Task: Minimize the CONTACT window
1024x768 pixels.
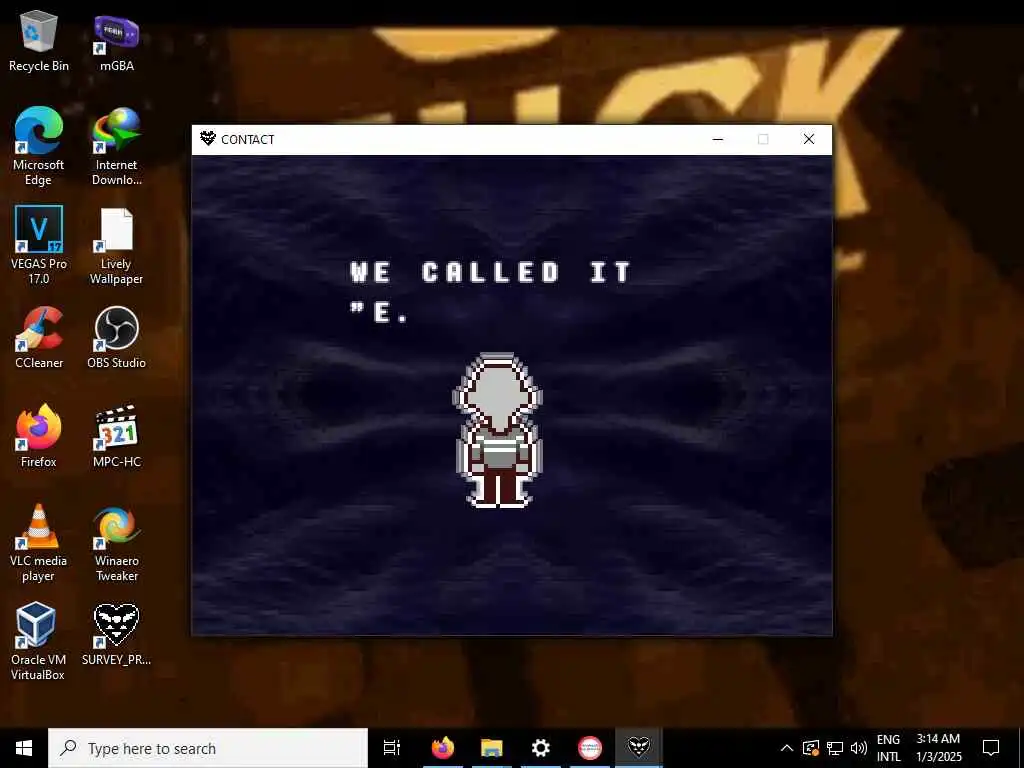Action: 718,139
